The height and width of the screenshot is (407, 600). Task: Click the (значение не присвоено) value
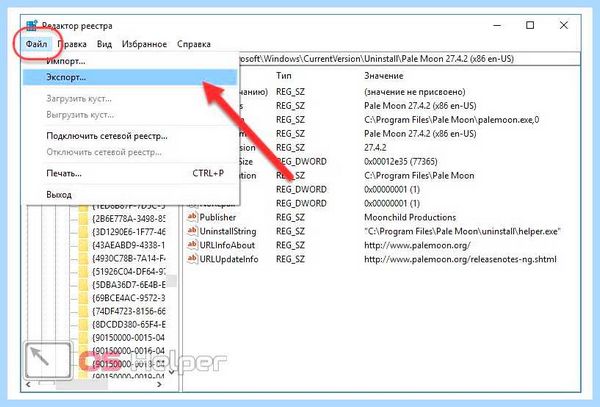pos(414,92)
